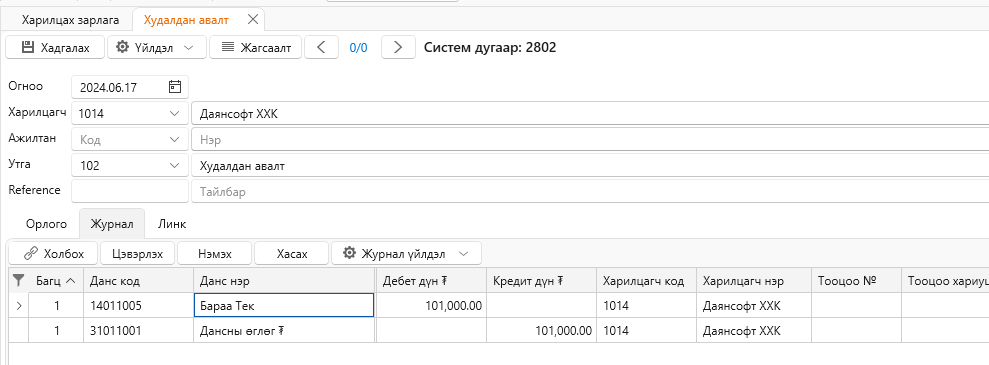Viewport: 989px width, 365px height.
Task: Click the Хадгалах save button
Action: coord(55,47)
